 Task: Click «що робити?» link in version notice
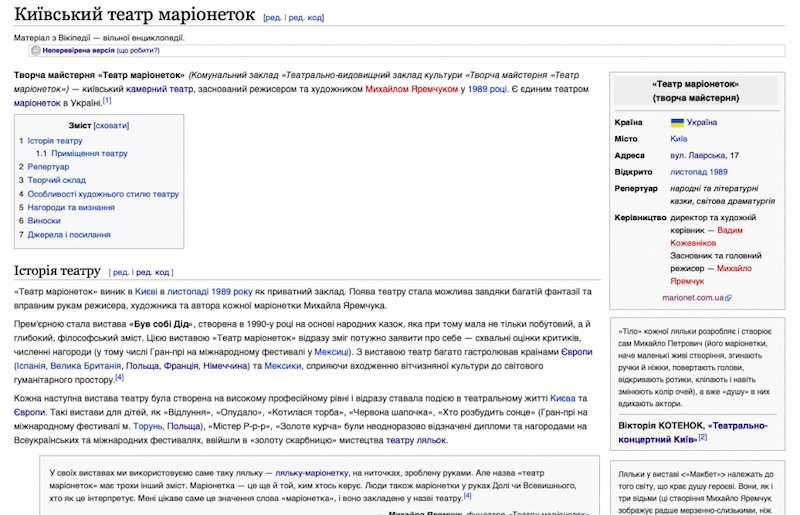(138, 51)
